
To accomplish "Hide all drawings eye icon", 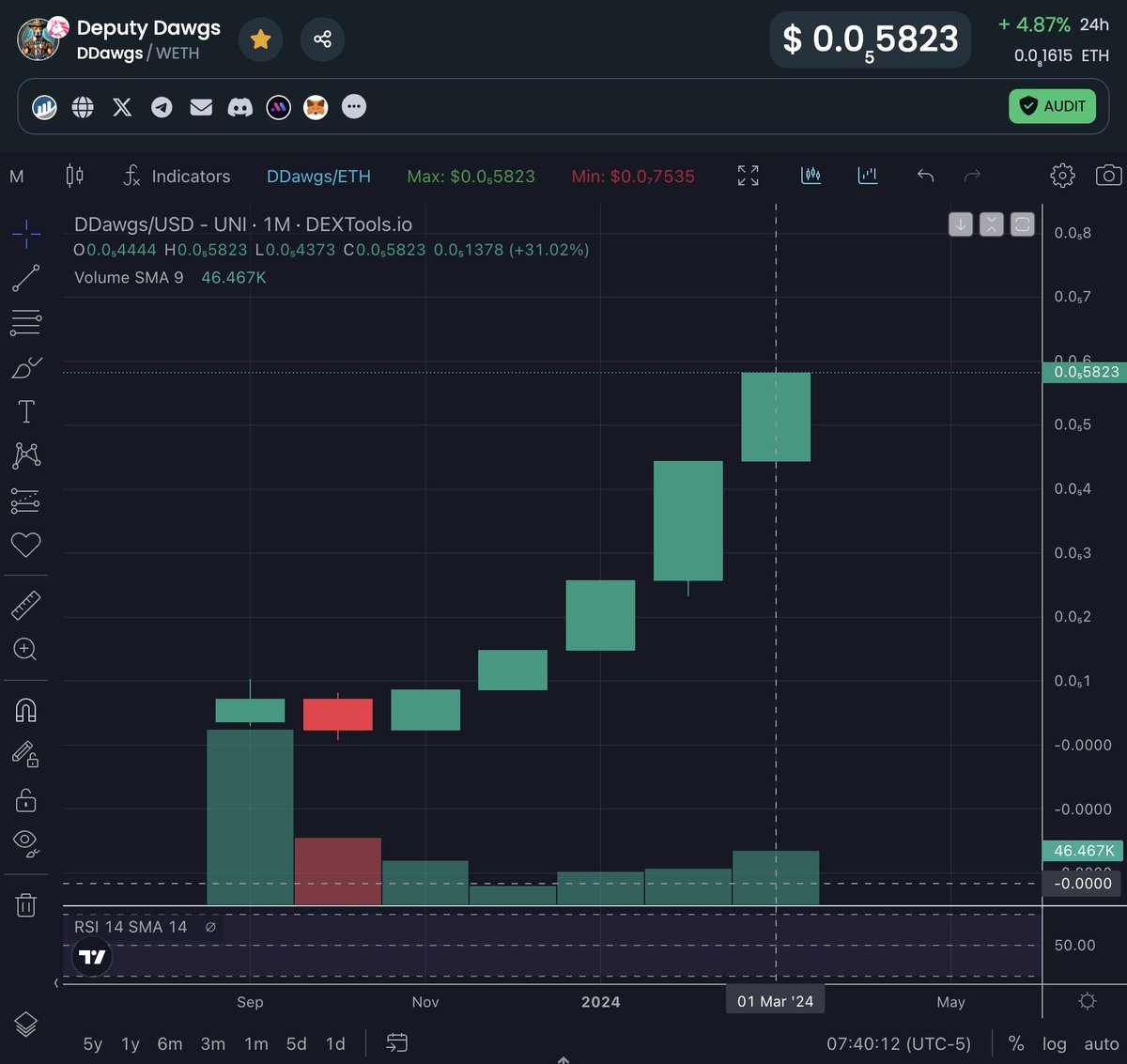I will [26, 843].
